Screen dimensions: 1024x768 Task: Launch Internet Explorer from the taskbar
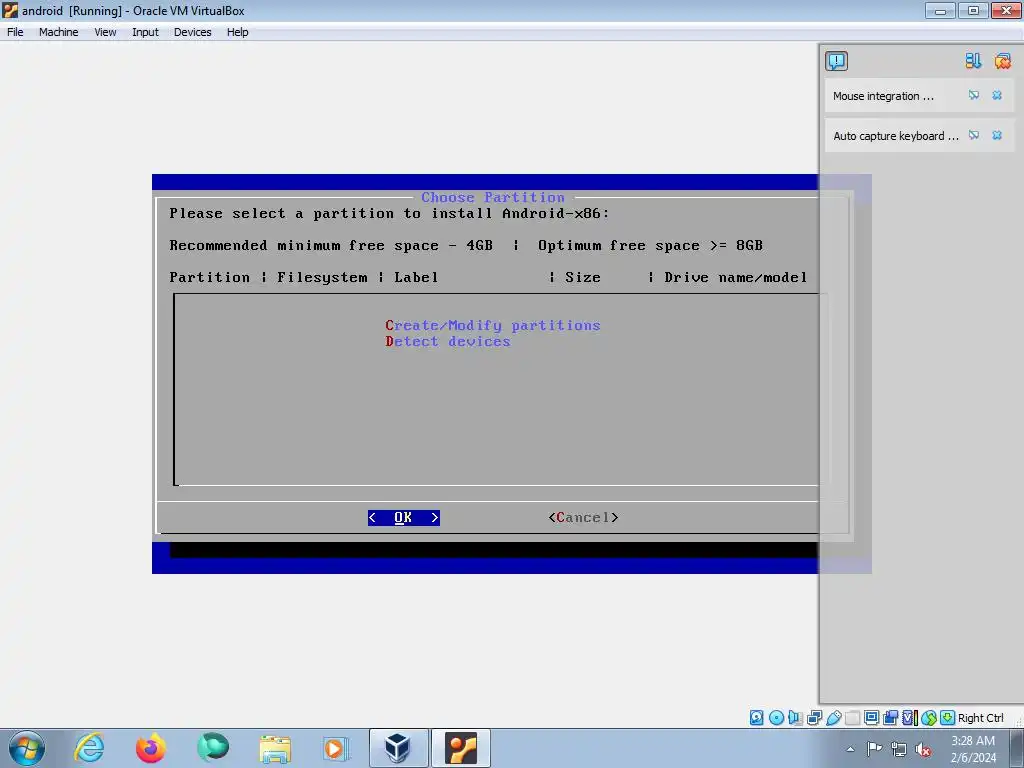click(x=89, y=748)
